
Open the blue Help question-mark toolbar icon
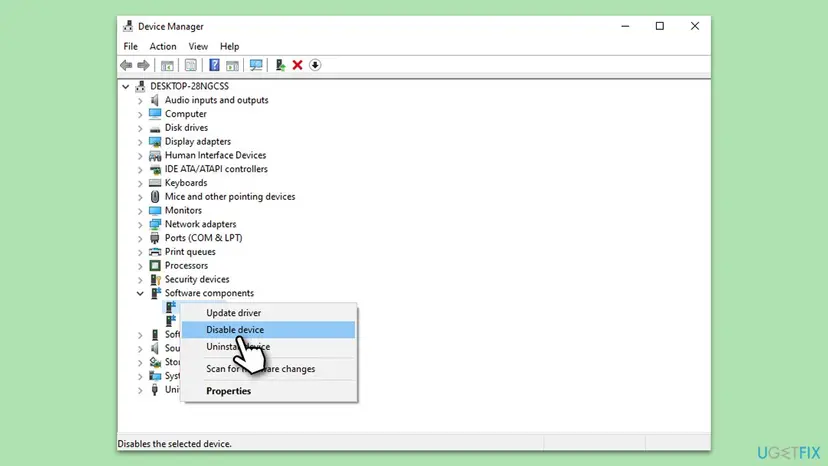(214, 65)
